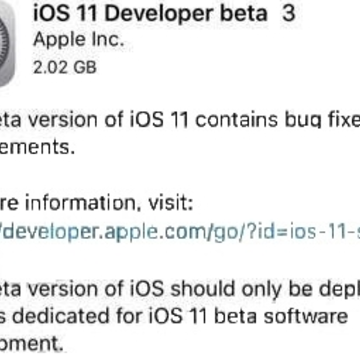Select the iOS 11 Developer beta title
The image size is (360, 360).
[164, 13]
